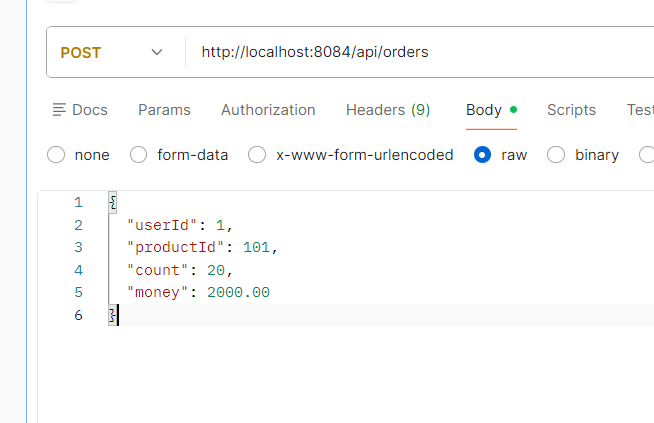Click the closing brace on line 6
This screenshot has width=654, height=423.
click(x=113, y=315)
